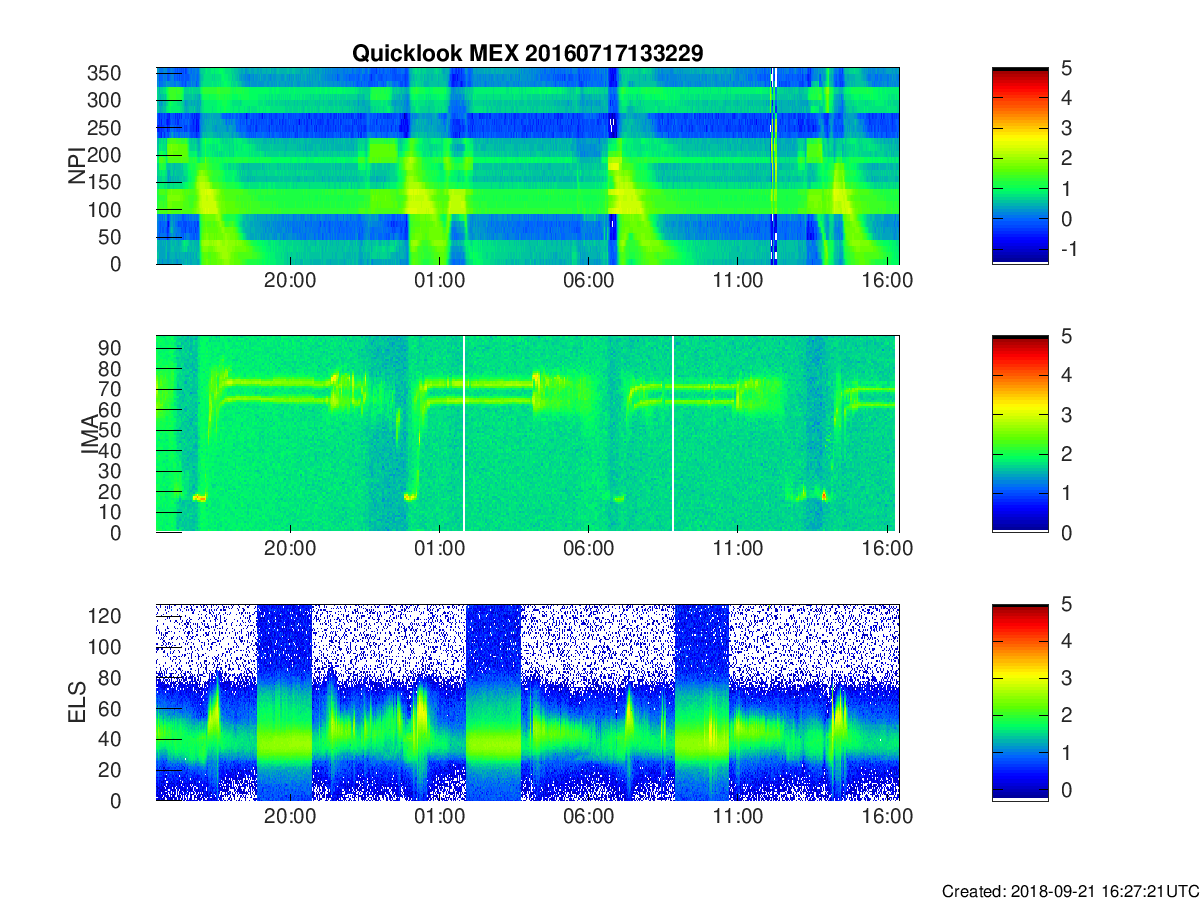Click the 16:00 label under IMA plot
The height and width of the screenshot is (900, 1200).
point(887,550)
